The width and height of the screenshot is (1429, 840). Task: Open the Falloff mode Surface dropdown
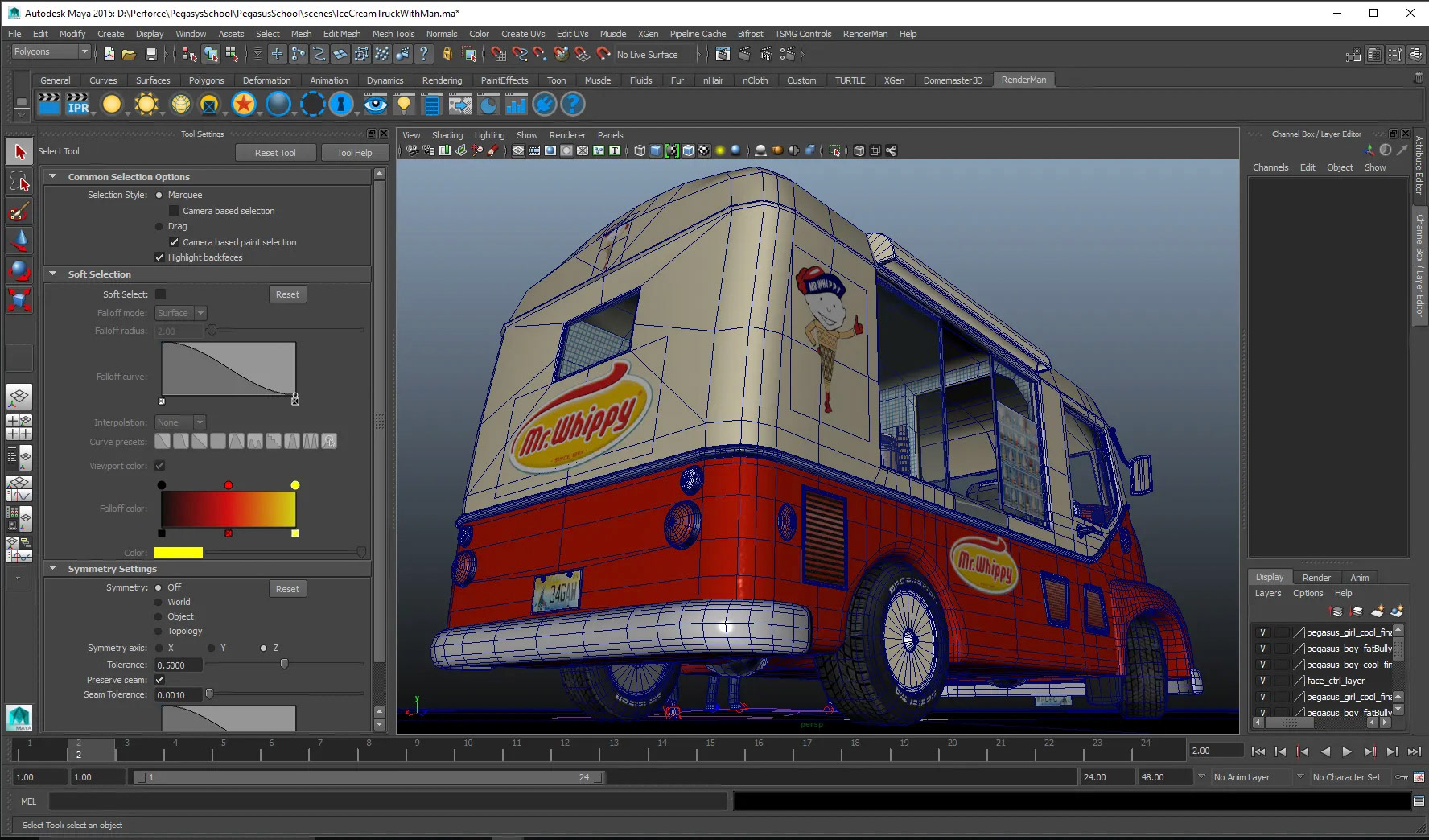[181, 313]
